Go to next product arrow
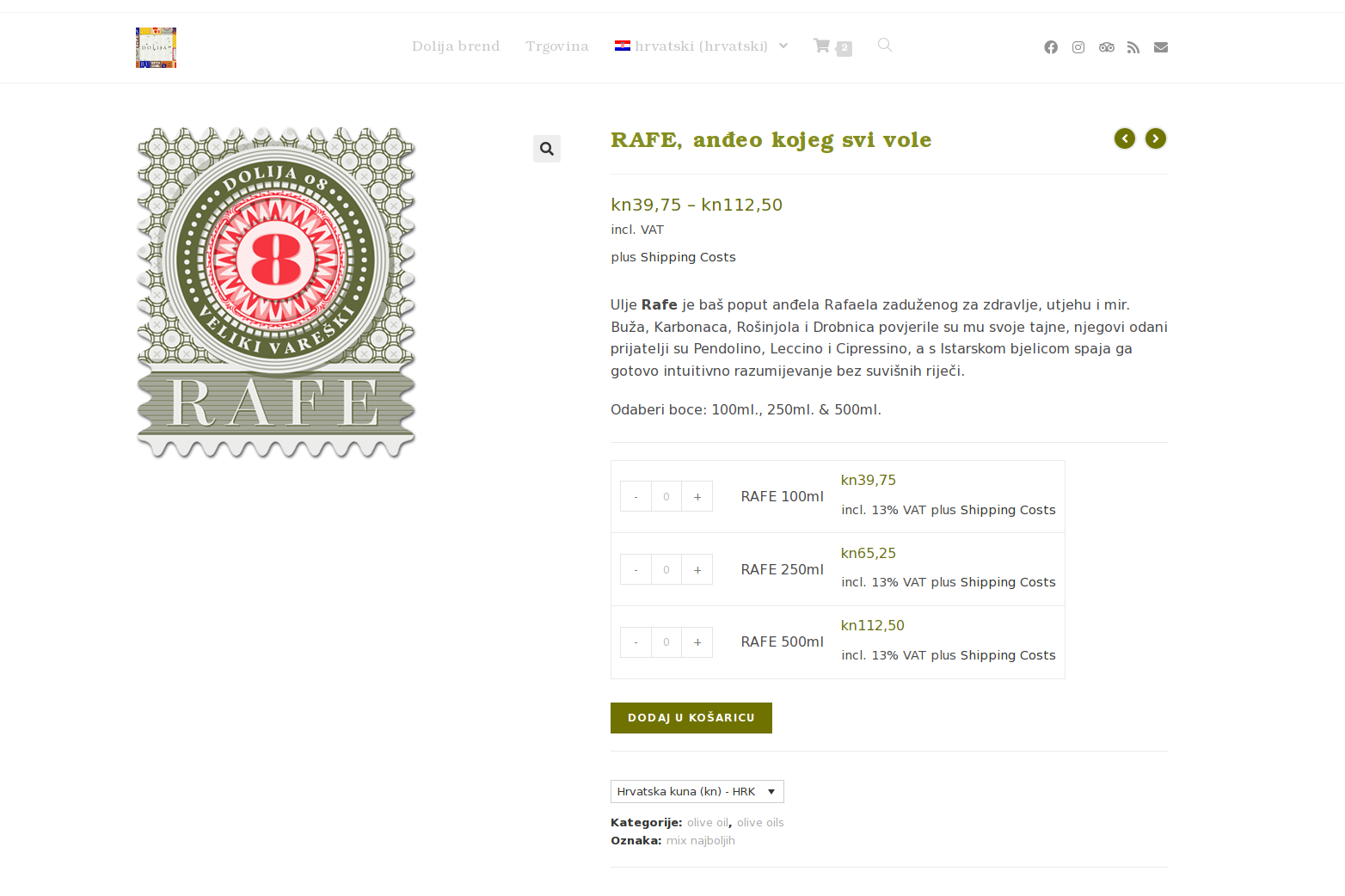This screenshot has width=1345, height=896. (x=1156, y=138)
